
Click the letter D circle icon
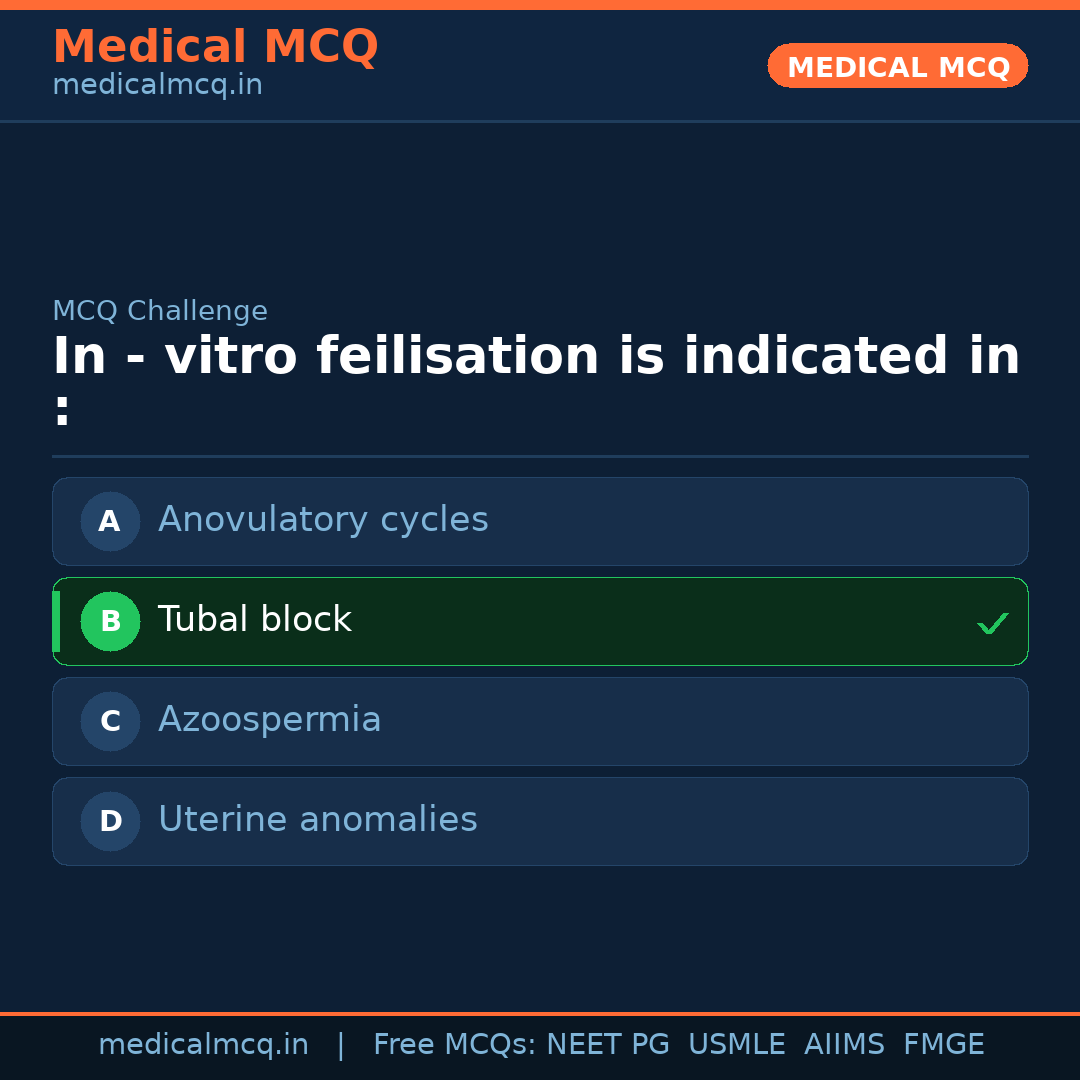(110, 821)
